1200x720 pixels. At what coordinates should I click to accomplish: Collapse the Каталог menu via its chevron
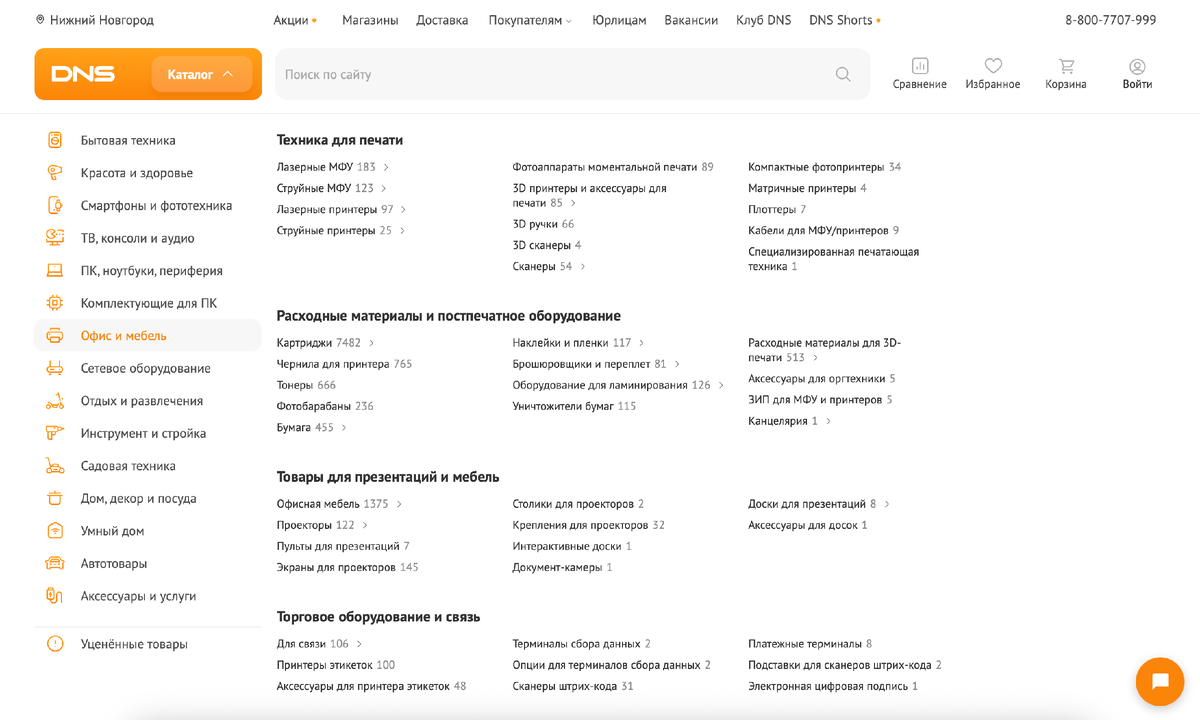(228, 73)
